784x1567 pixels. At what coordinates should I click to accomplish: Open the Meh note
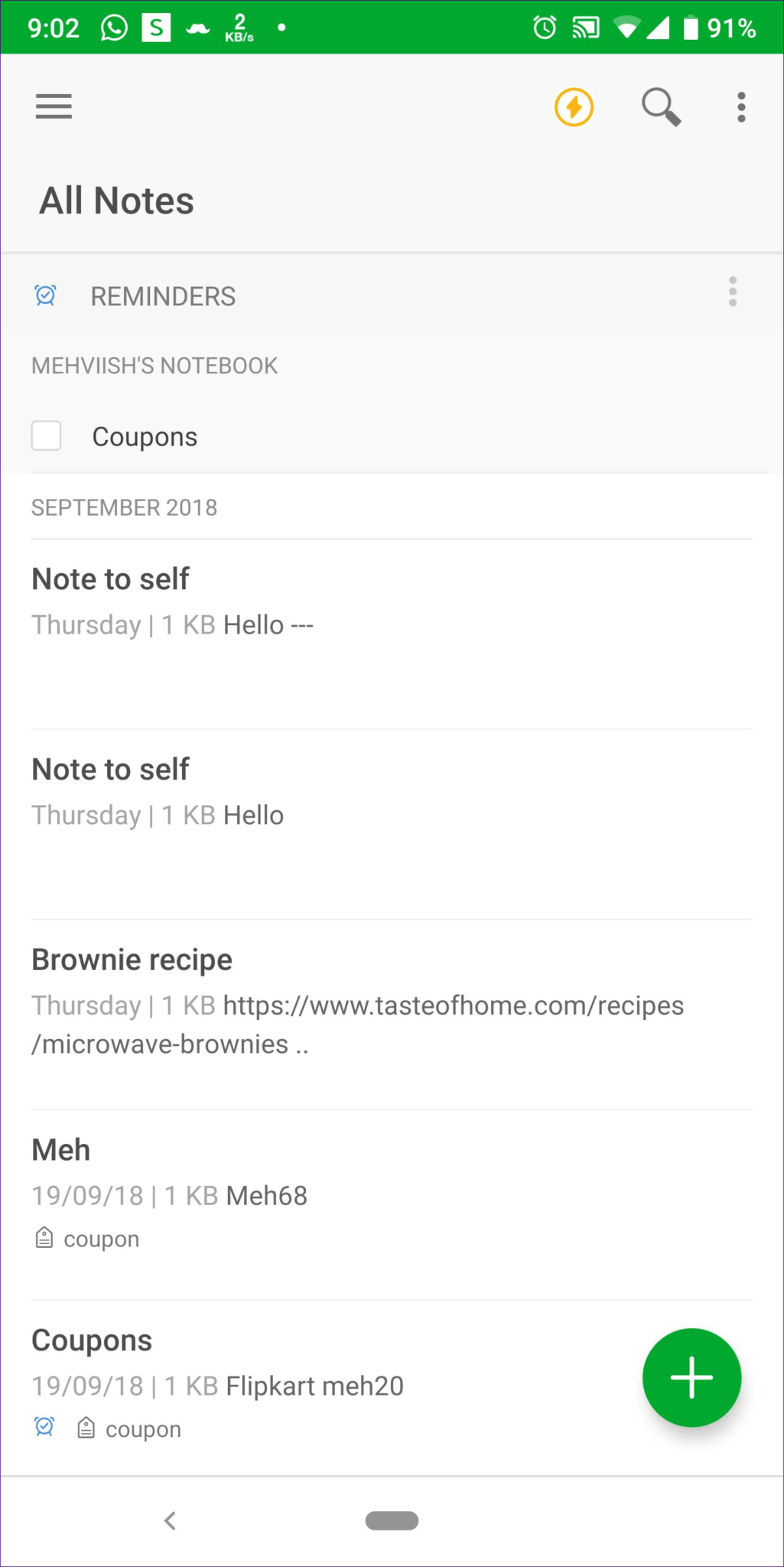[61, 1151]
